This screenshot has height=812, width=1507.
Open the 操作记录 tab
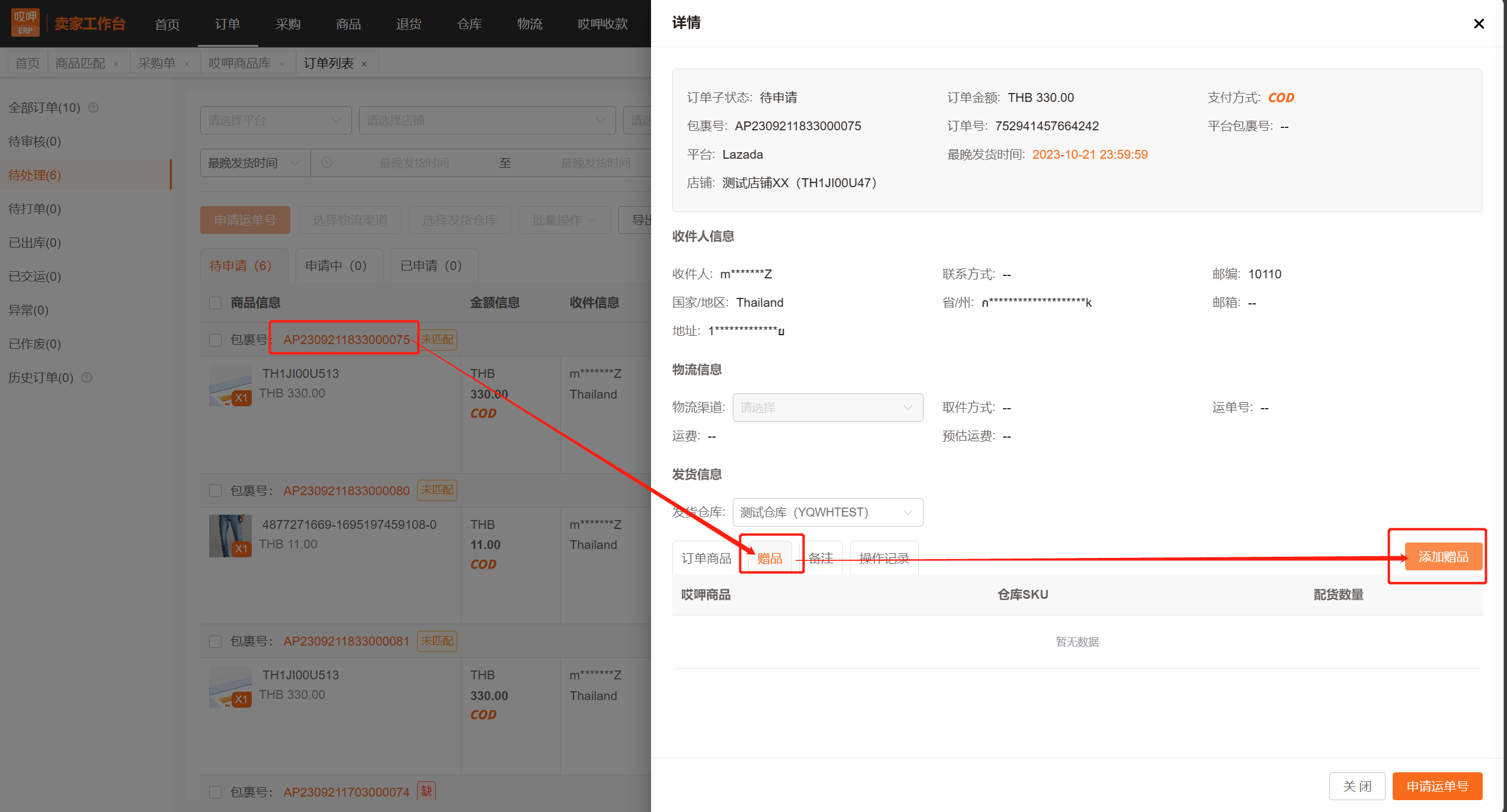tap(884, 558)
